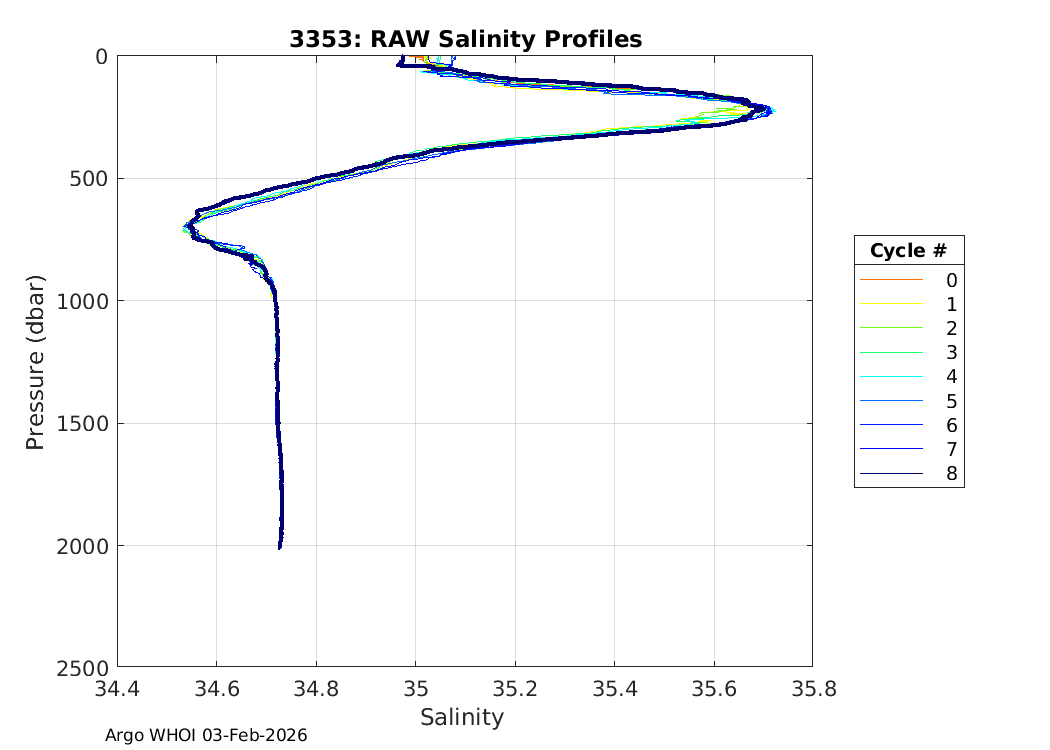Click the 2000 tick on pressure axis
Screen dimensions: 1050x750
tap(86, 546)
